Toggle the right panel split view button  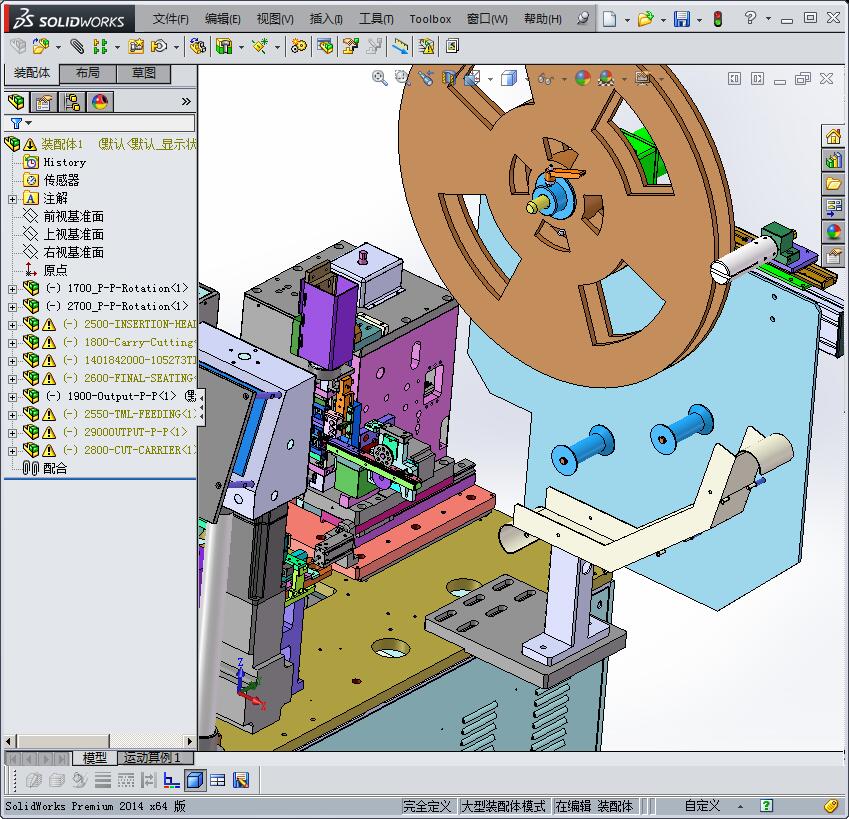[x=757, y=79]
